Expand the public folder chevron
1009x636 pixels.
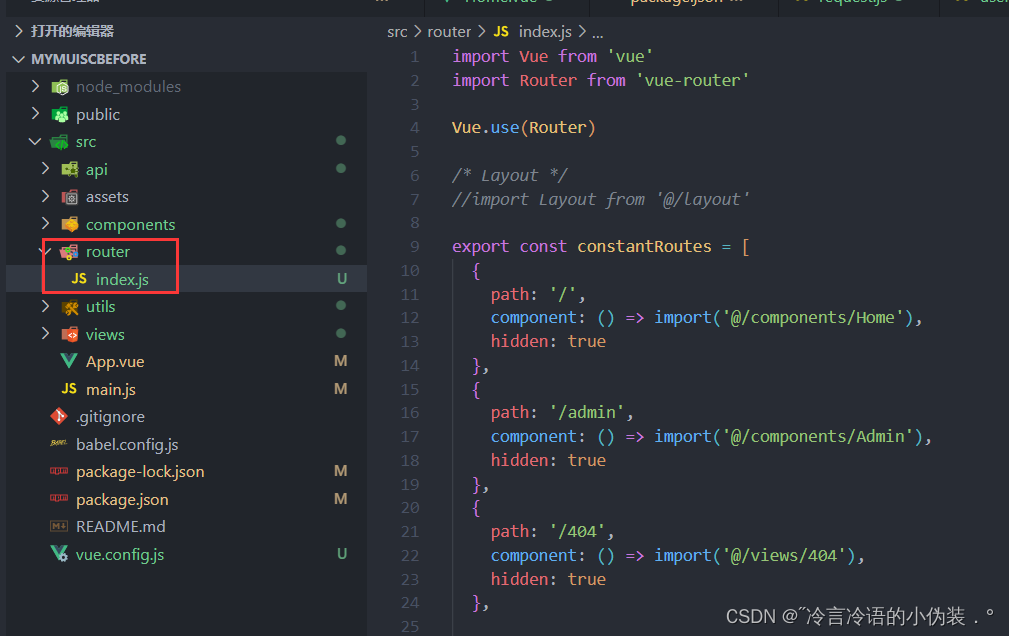click(x=35, y=114)
